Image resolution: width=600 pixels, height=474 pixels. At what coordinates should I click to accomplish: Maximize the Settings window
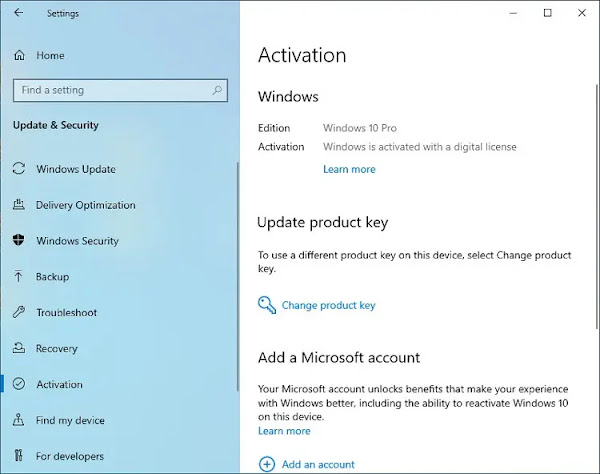(x=548, y=13)
